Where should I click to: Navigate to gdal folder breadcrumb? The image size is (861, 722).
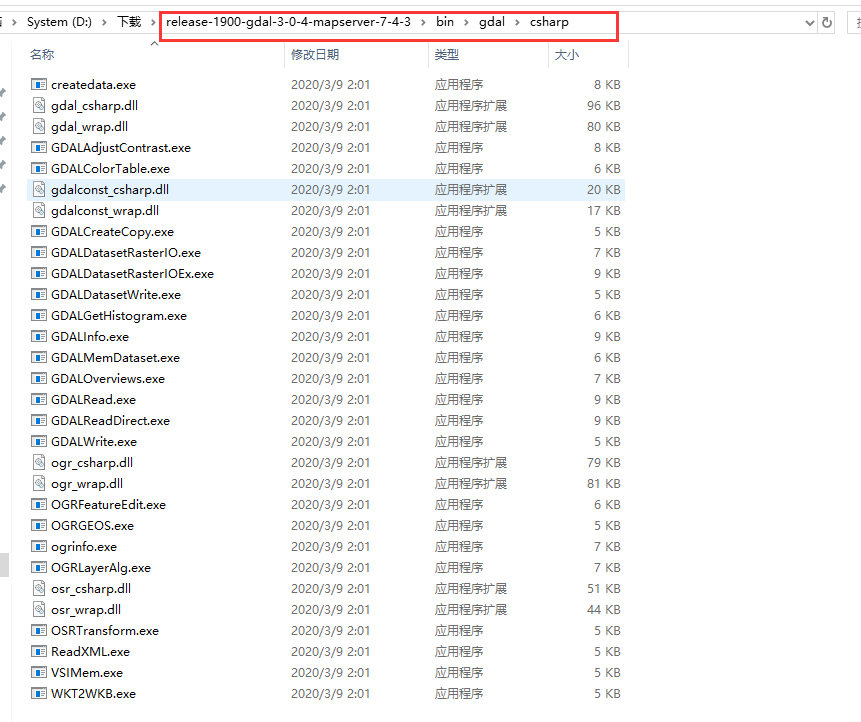click(x=491, y=22)
